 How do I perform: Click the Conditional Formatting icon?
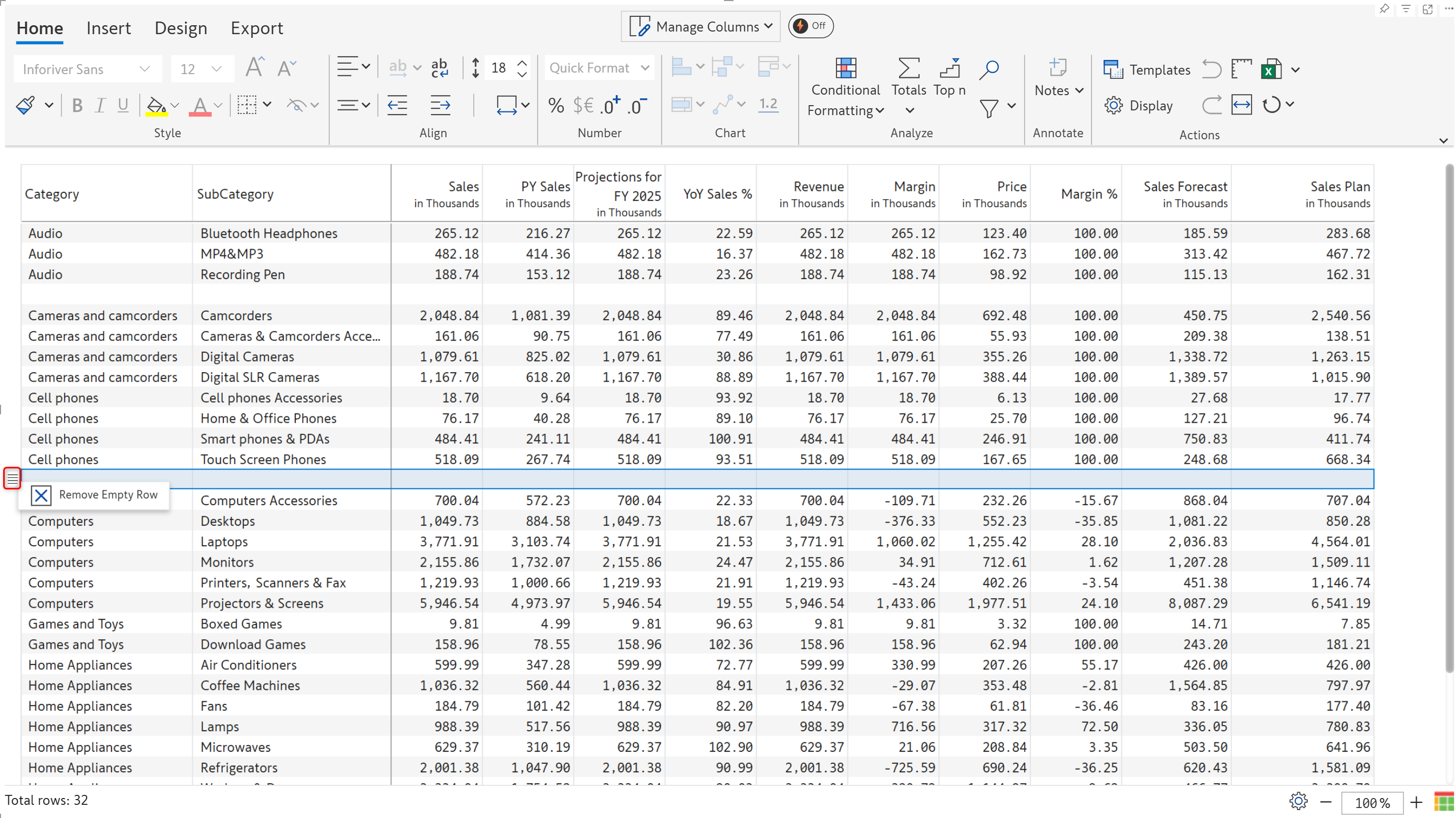pos(845,68)
